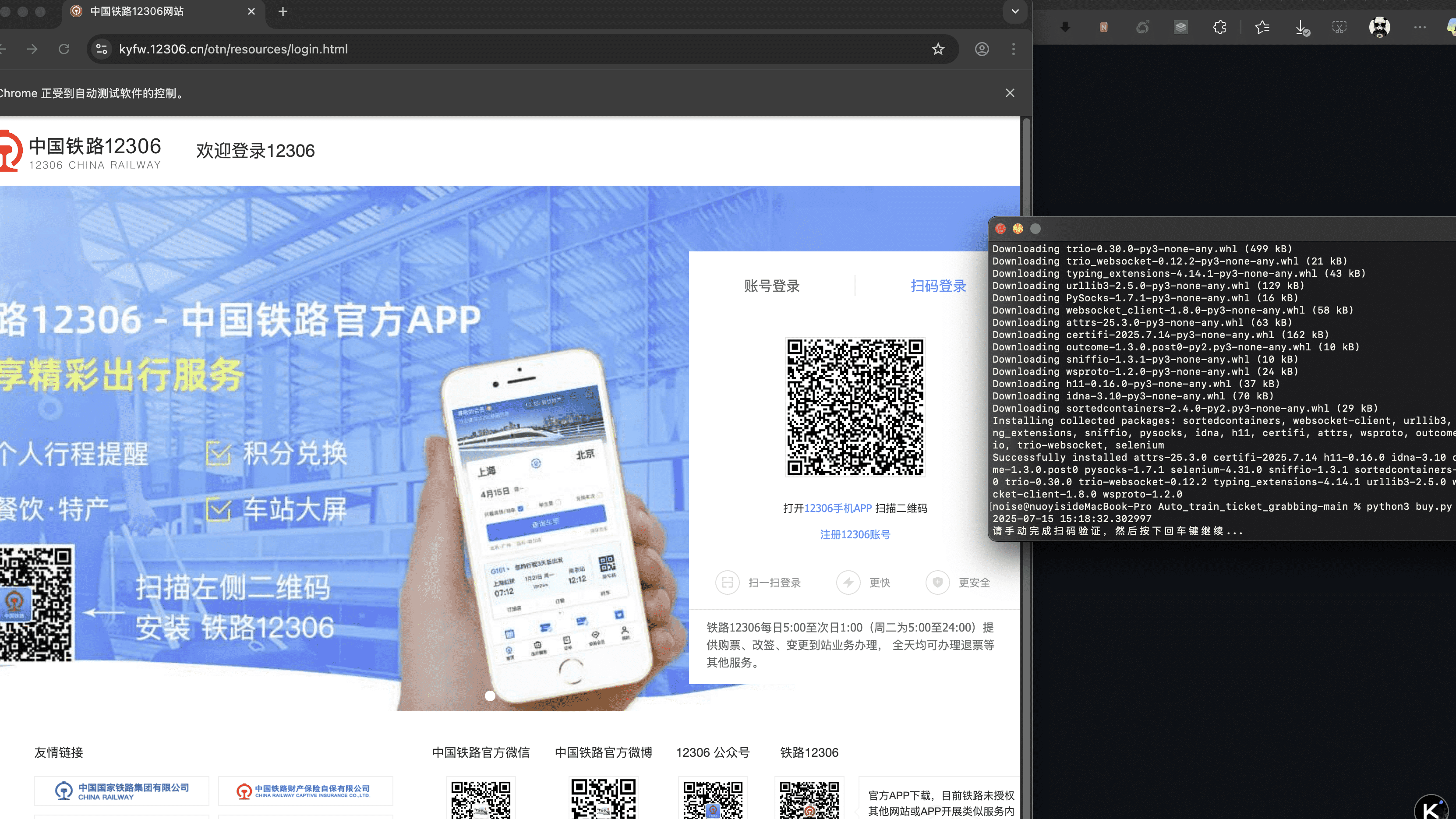1456x819 pixels.
Task: Switch to 账号登录 tab
Action: pos(771,286)
